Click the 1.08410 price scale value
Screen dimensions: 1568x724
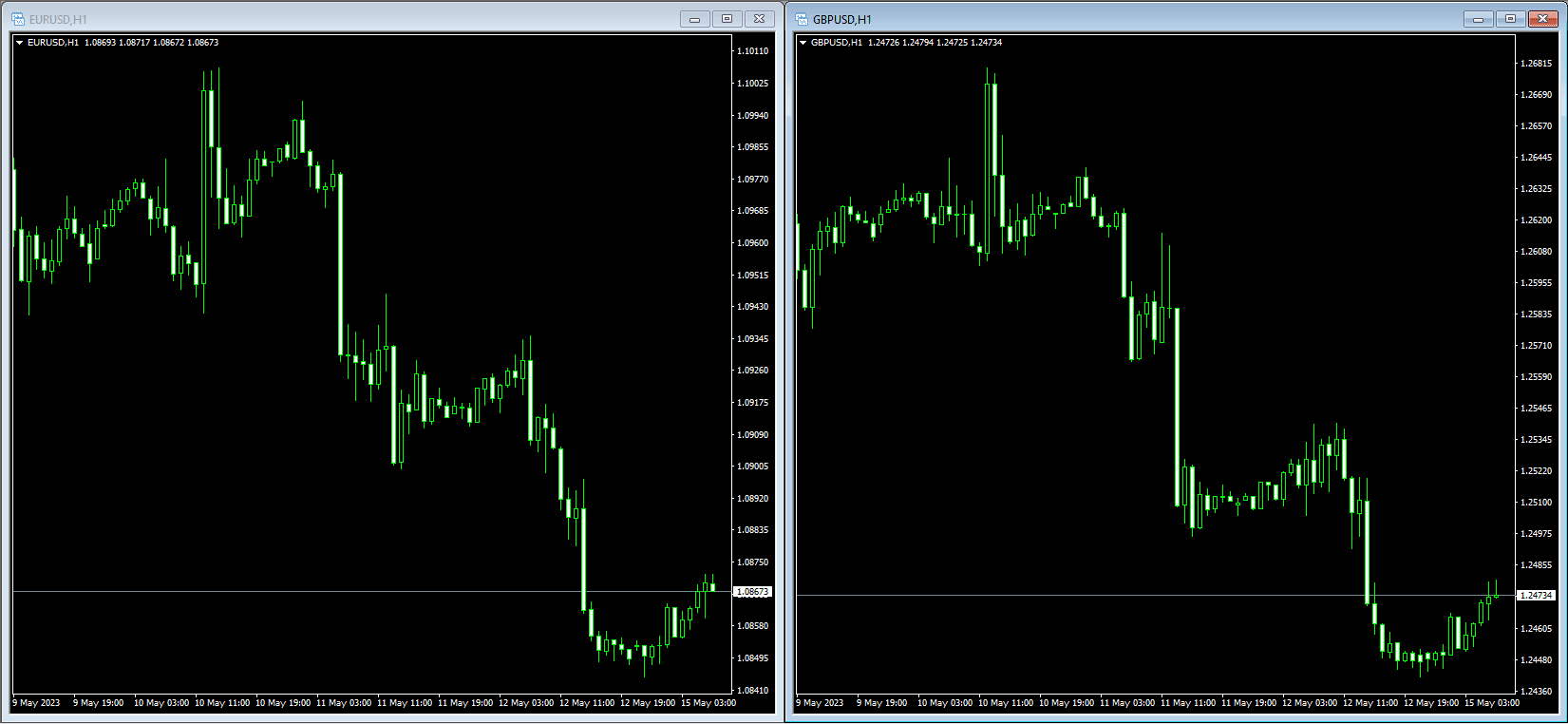click(x=753, y=691)
